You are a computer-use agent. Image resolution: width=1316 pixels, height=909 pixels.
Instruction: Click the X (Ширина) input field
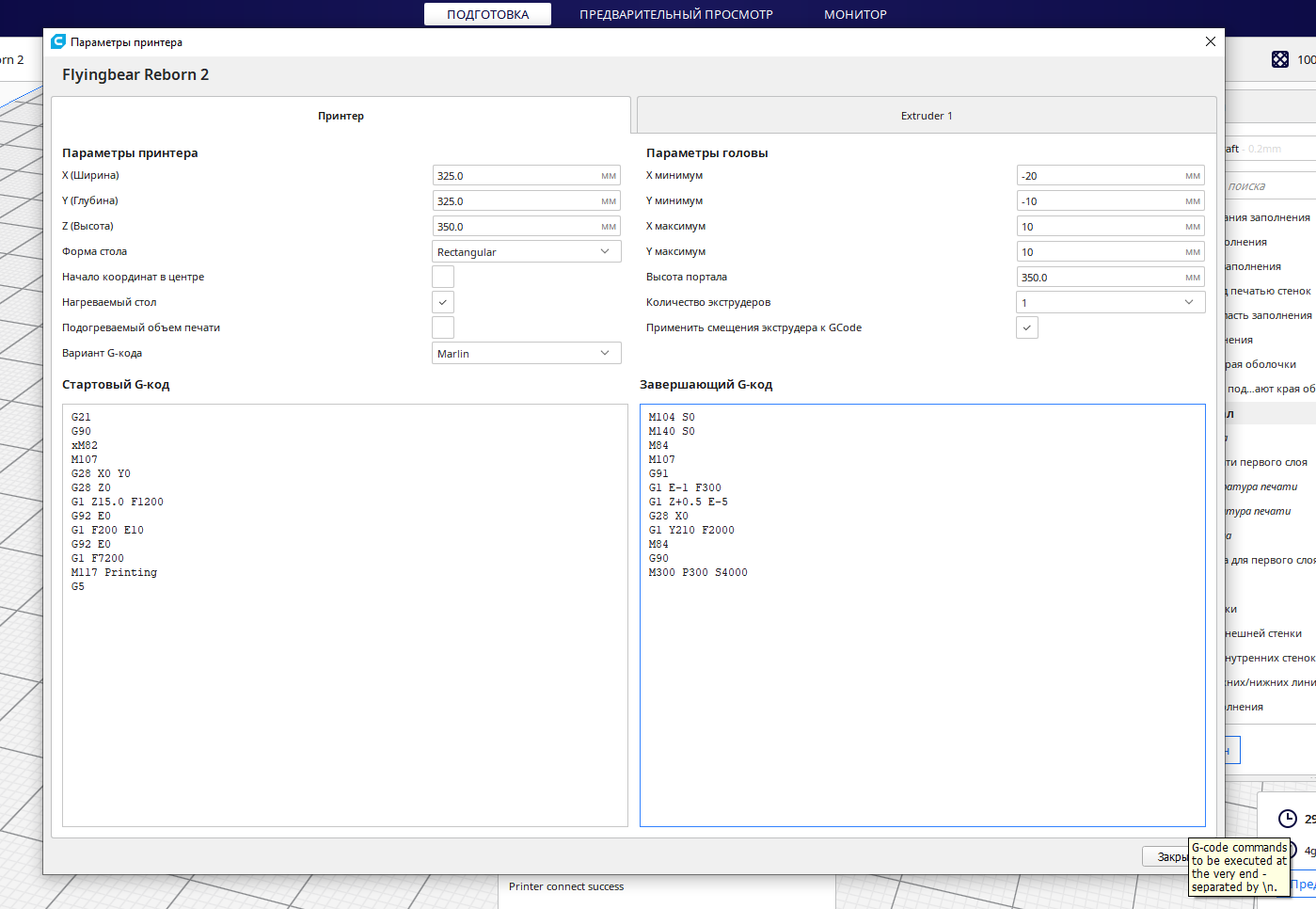pyautogui.click(x=515, y=176)
